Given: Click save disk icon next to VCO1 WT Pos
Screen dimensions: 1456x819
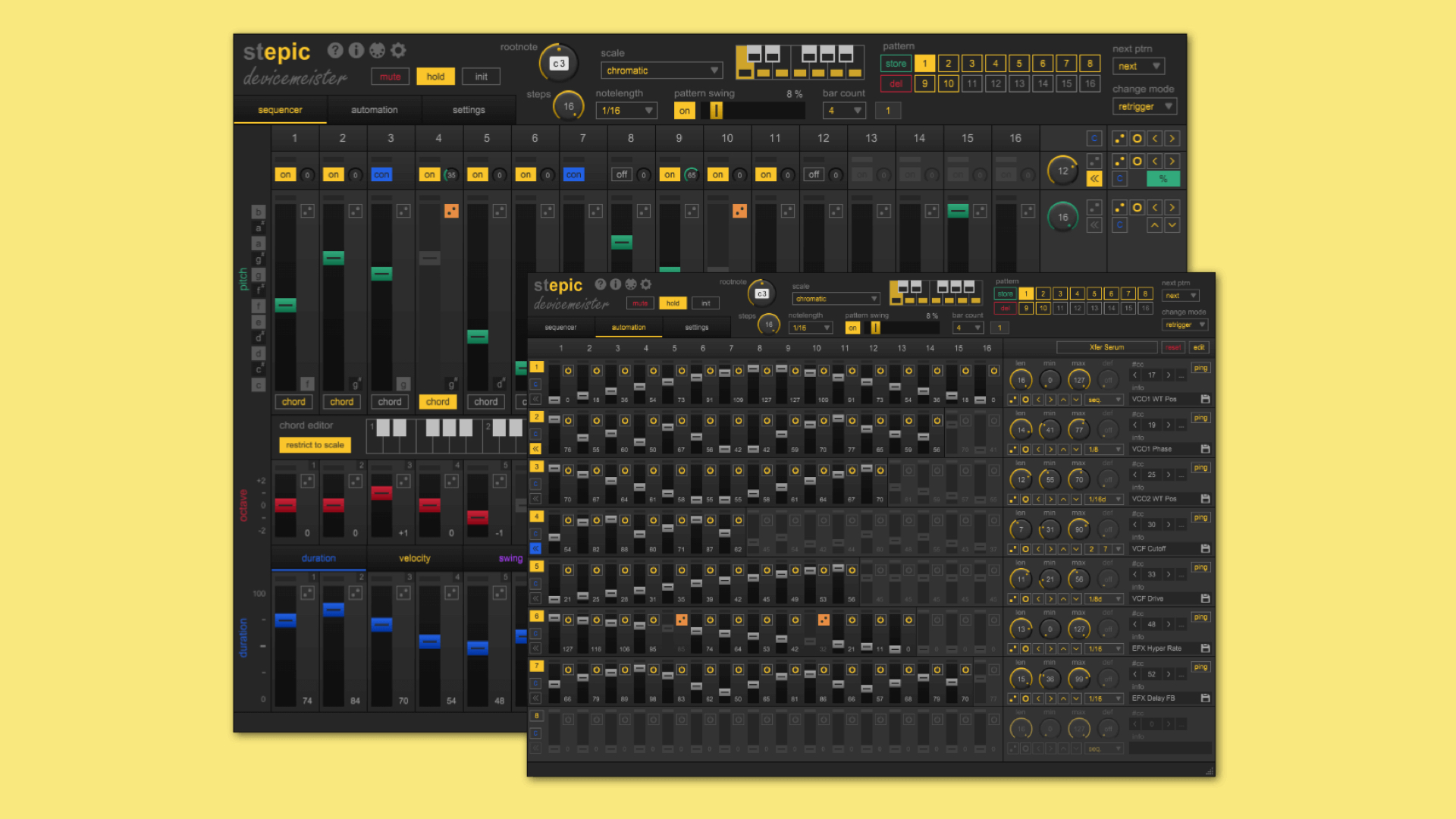Looking at the screenshot, I should click(1205, 399).
